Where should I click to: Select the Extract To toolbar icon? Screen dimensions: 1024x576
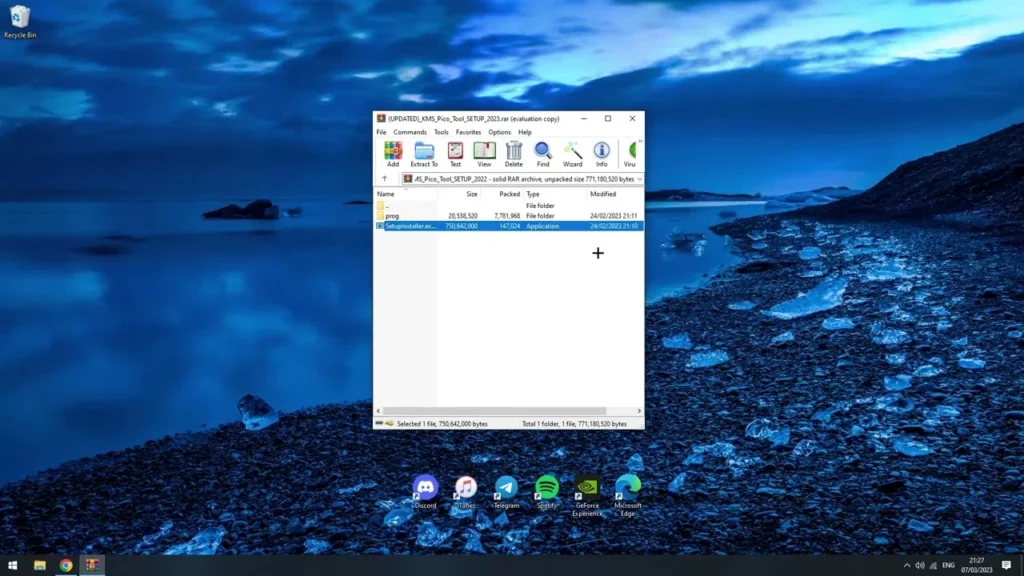click(x=424, y=154)
